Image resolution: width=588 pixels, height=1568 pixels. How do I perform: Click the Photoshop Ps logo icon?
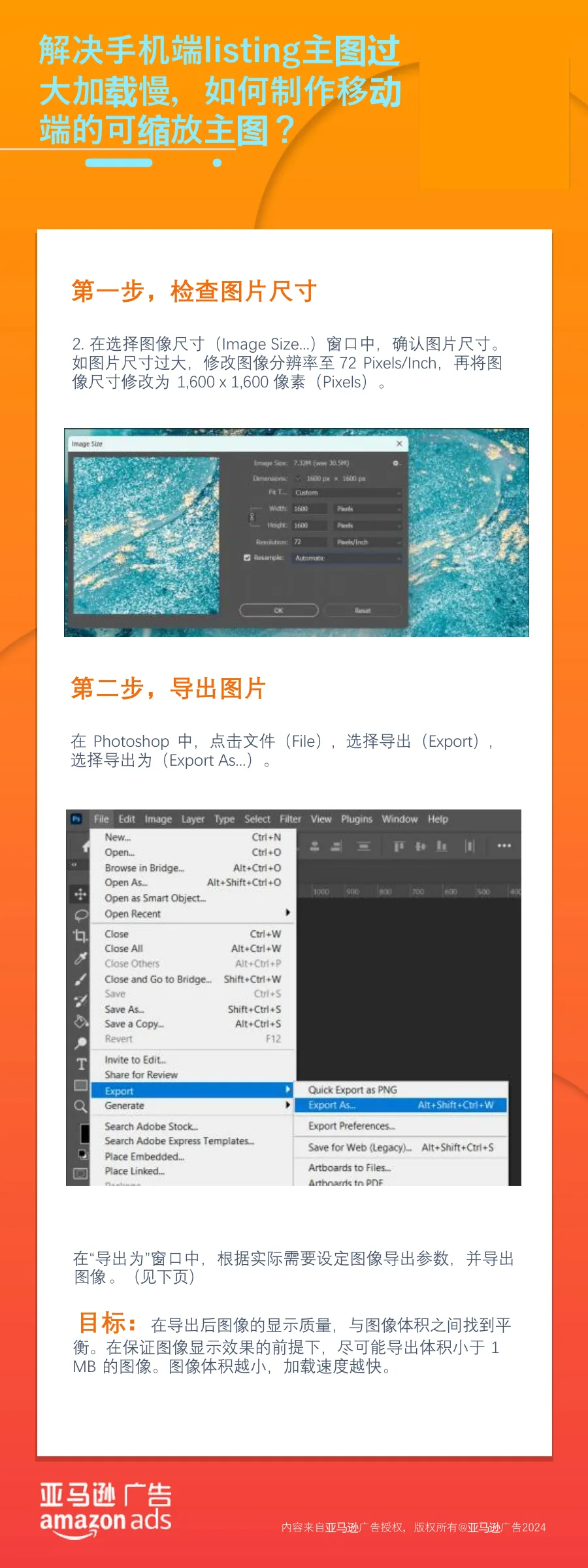[x=76, y=819]
